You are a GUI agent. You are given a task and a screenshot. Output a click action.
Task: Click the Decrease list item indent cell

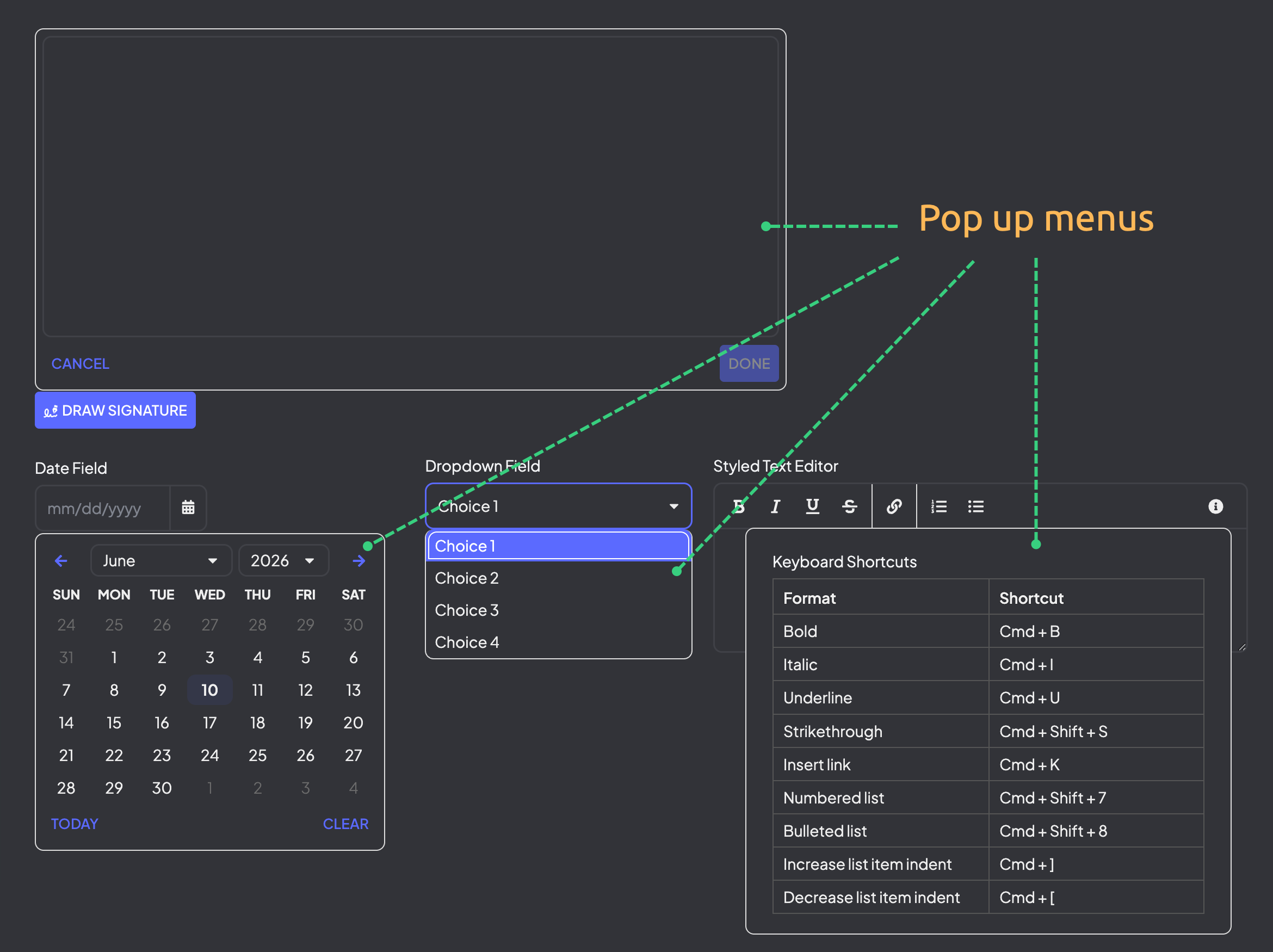point(881,898)
